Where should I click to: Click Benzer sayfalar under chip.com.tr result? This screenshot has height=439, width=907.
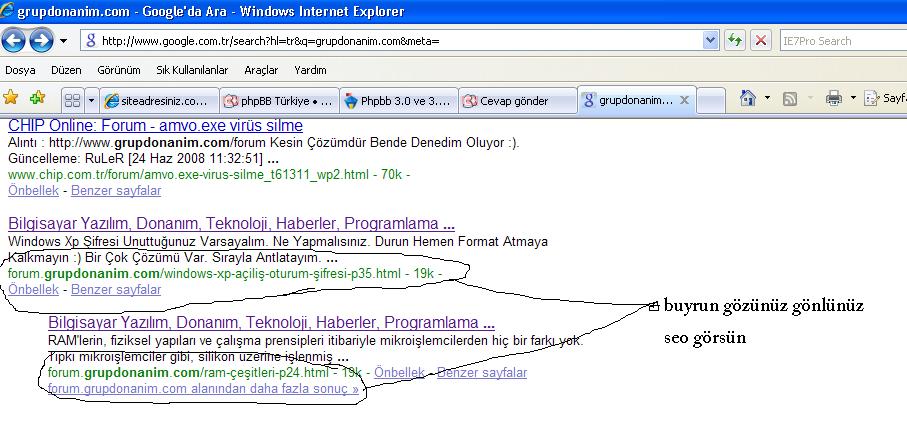click(x=116, y=190)
